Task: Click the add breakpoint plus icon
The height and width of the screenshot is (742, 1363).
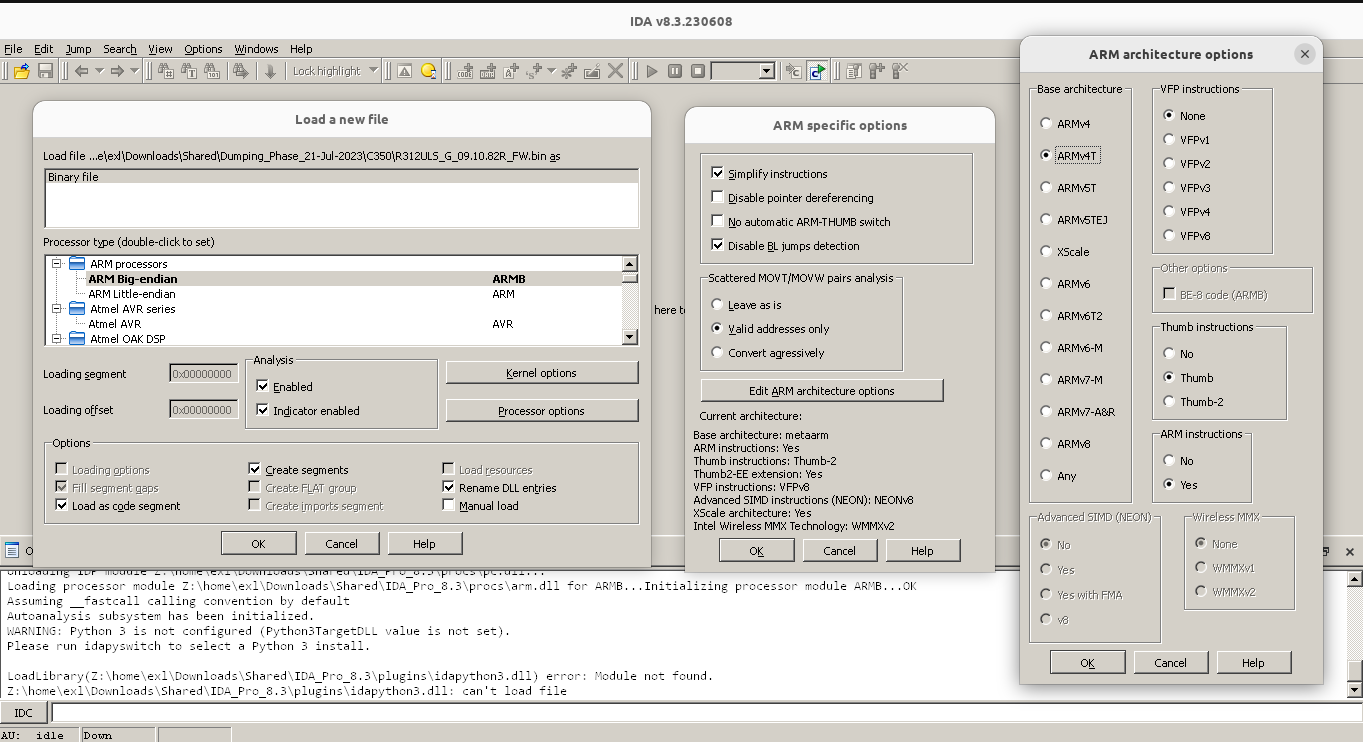Action: pos(877,71)
